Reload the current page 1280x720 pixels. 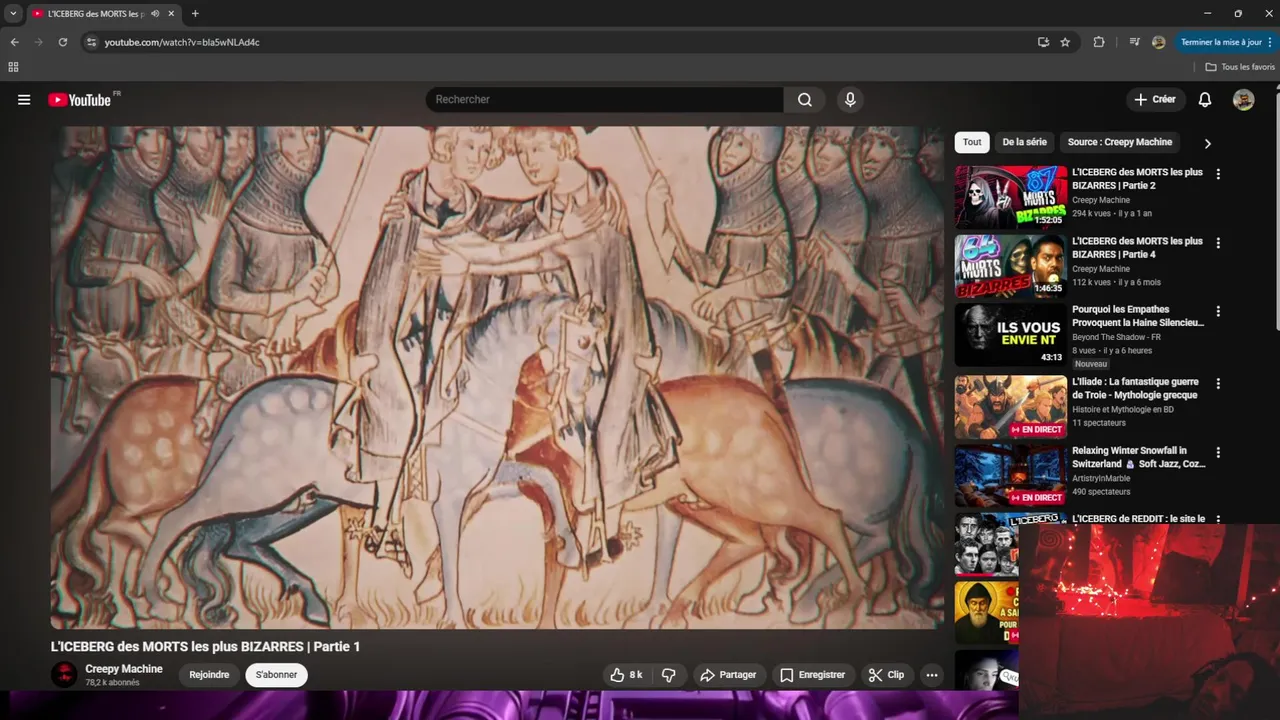pos(63,42)
